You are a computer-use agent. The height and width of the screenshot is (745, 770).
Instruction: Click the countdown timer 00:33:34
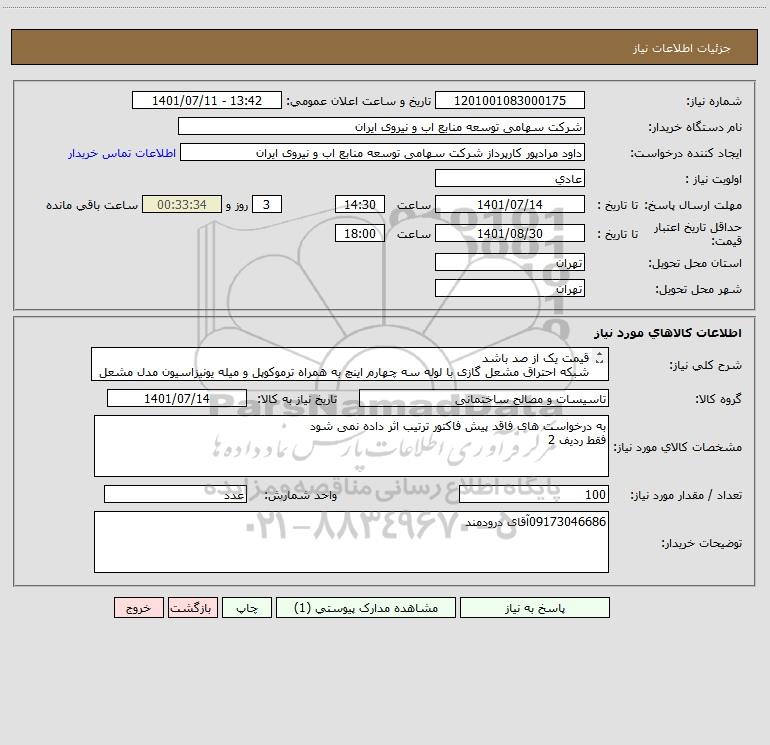click(182, 204)
